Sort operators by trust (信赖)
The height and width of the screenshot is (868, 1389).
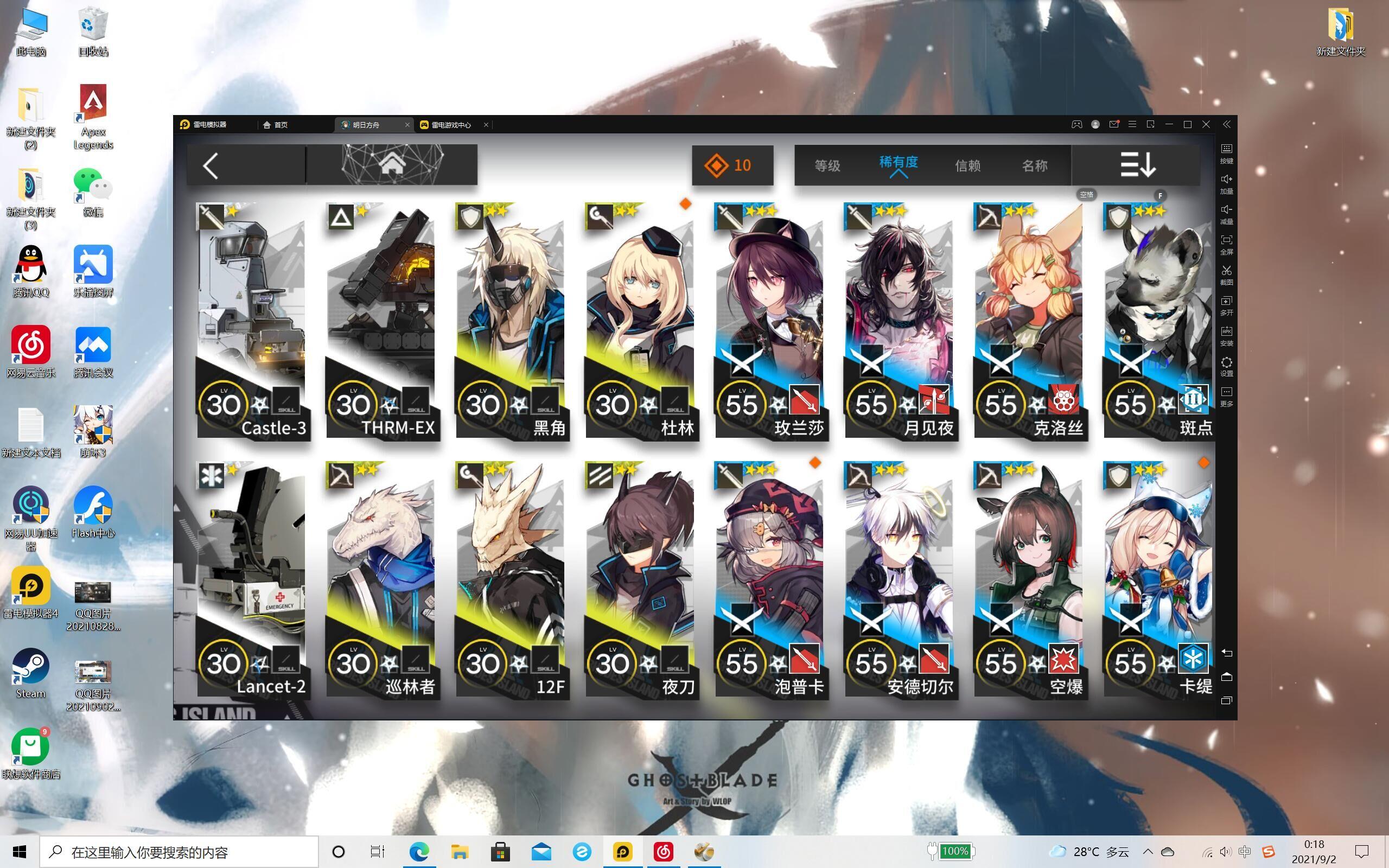click(x=967, y=165)
